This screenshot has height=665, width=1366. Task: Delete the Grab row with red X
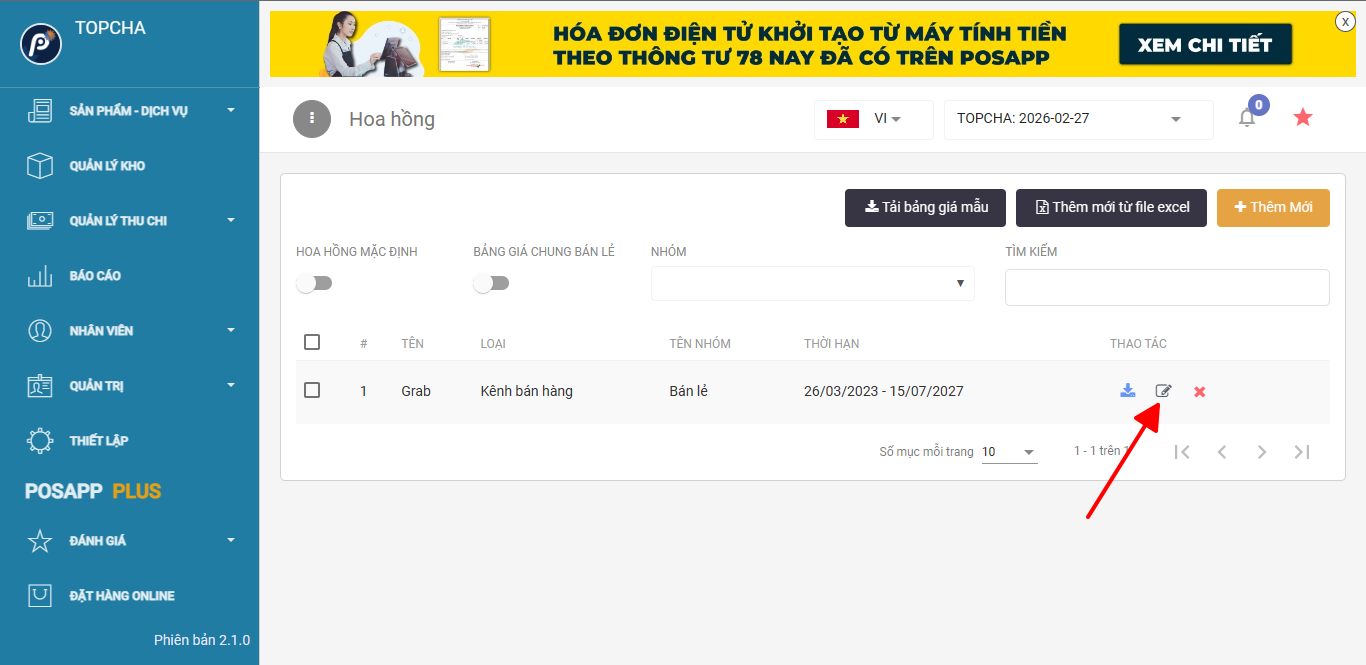1199,392
